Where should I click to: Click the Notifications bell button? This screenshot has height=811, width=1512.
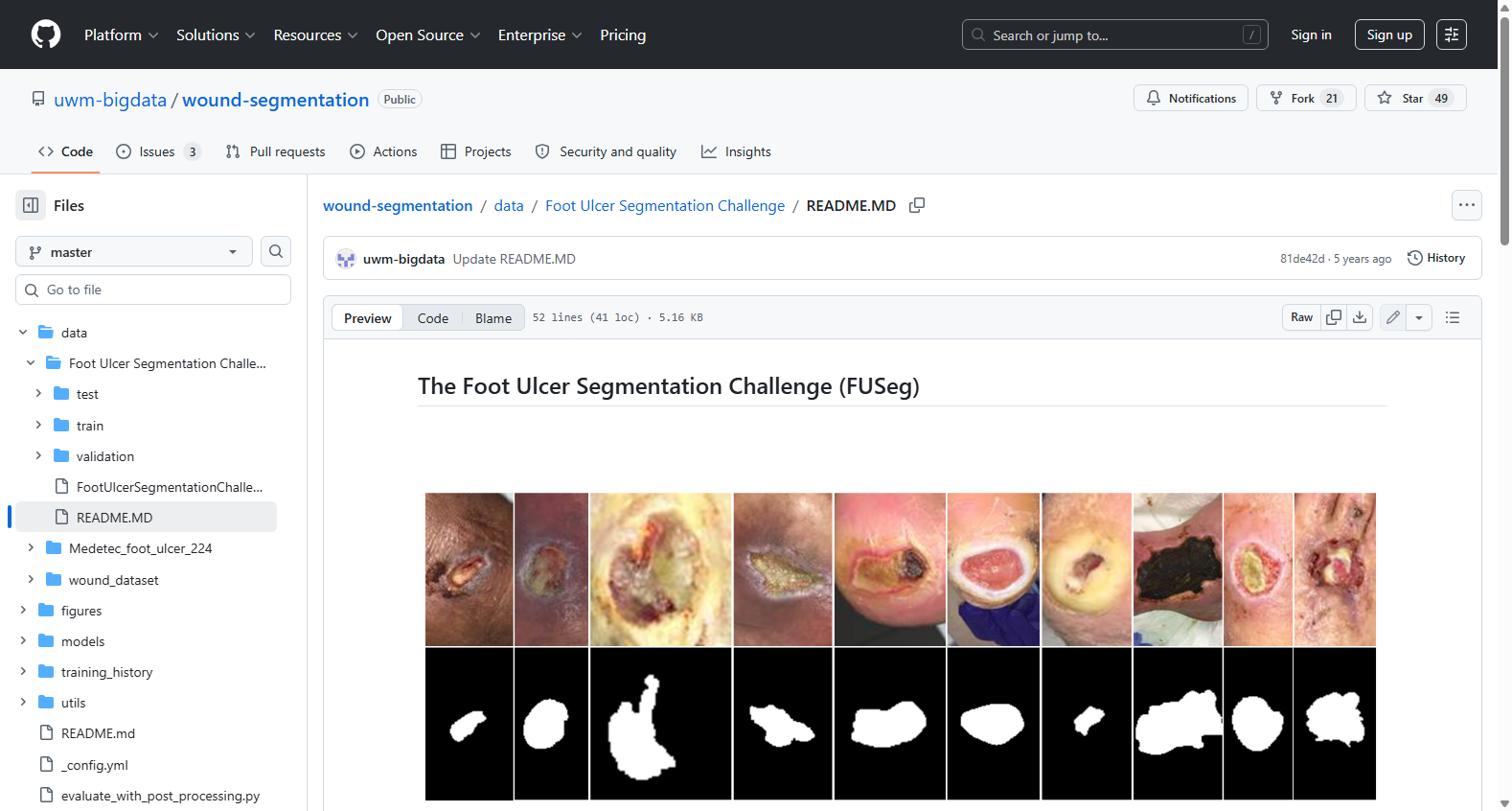click(x=1191, y=98)
